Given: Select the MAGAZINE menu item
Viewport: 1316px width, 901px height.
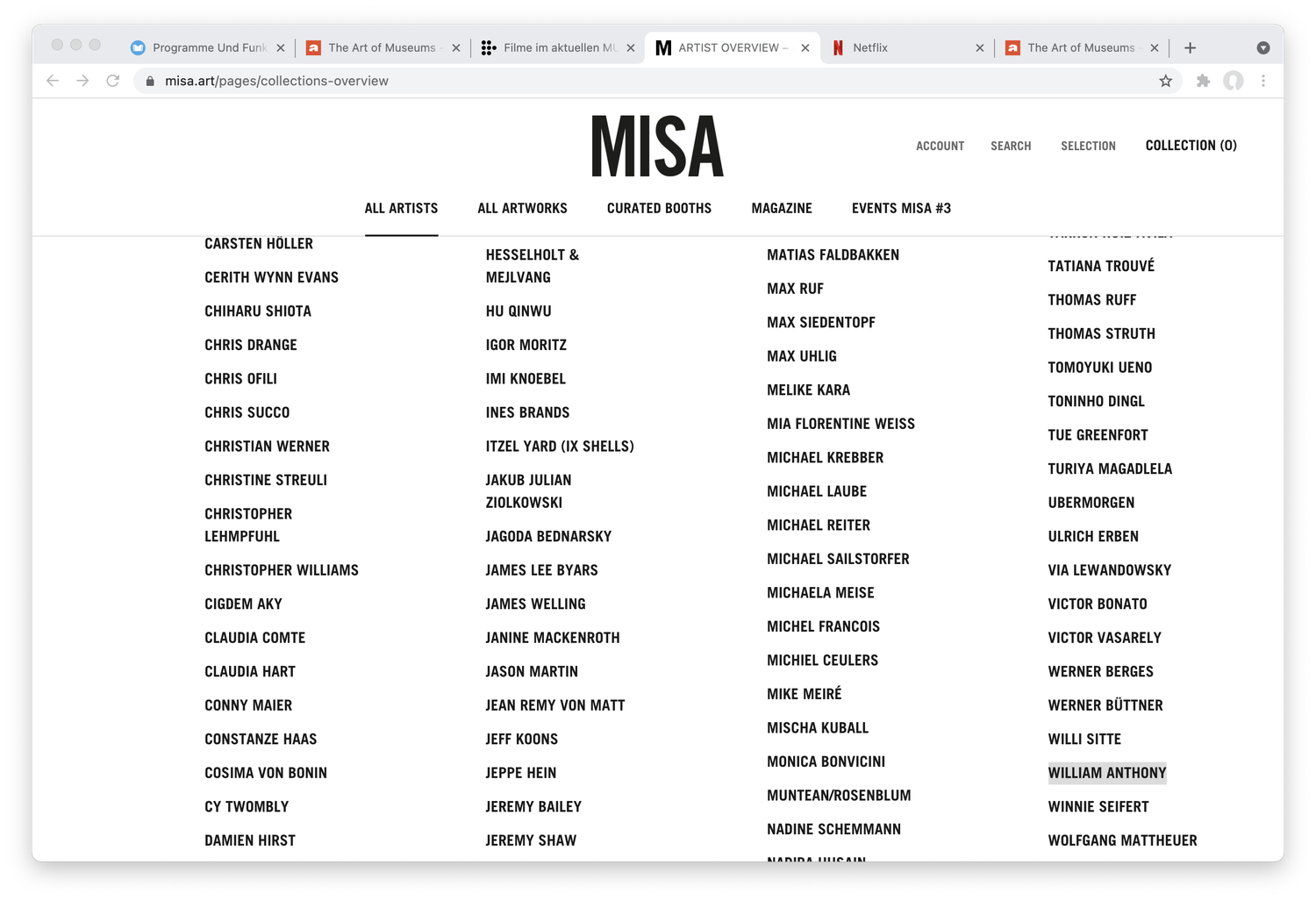Looking at the screenshot, I should coord(782,208).
